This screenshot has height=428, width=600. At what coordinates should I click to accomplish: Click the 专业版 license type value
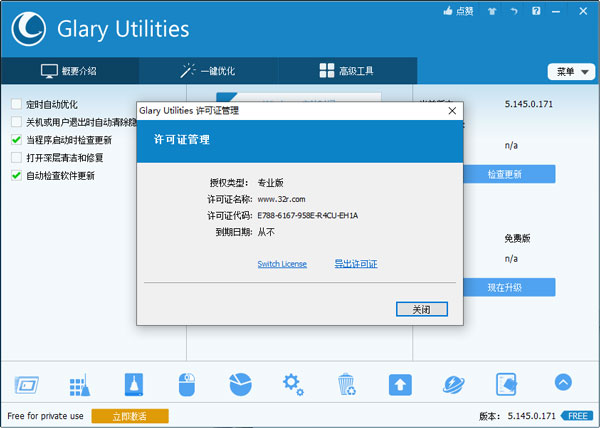(271, 183)
